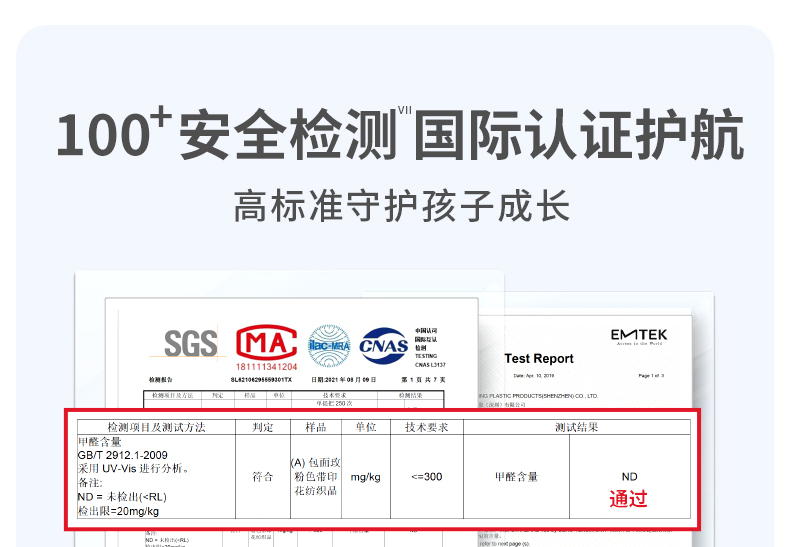Click the 100+ 安全检测 headline text
The image size is (790, 547).
(225, 136)
